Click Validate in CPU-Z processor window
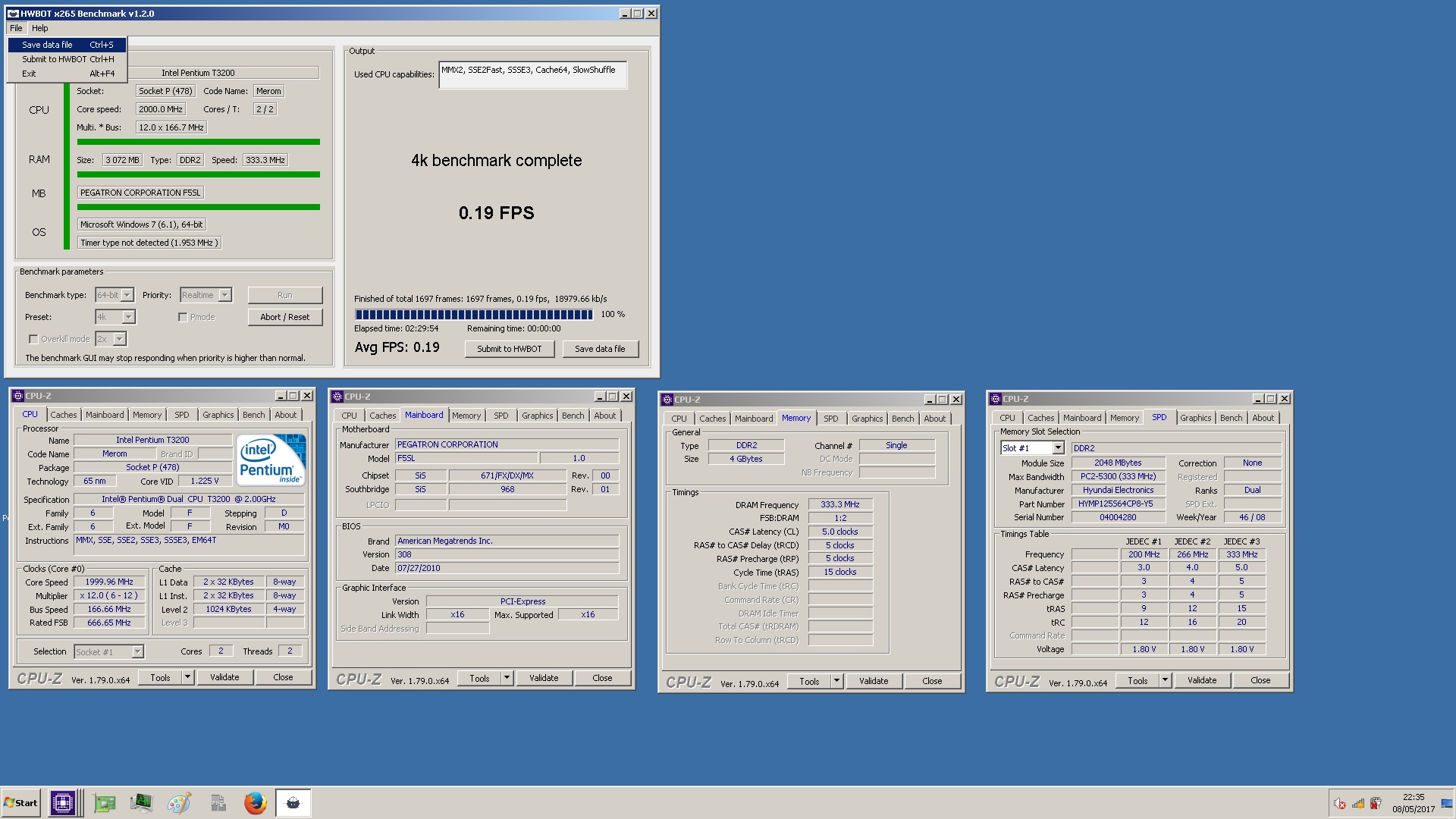 click(x=224, y=677)
